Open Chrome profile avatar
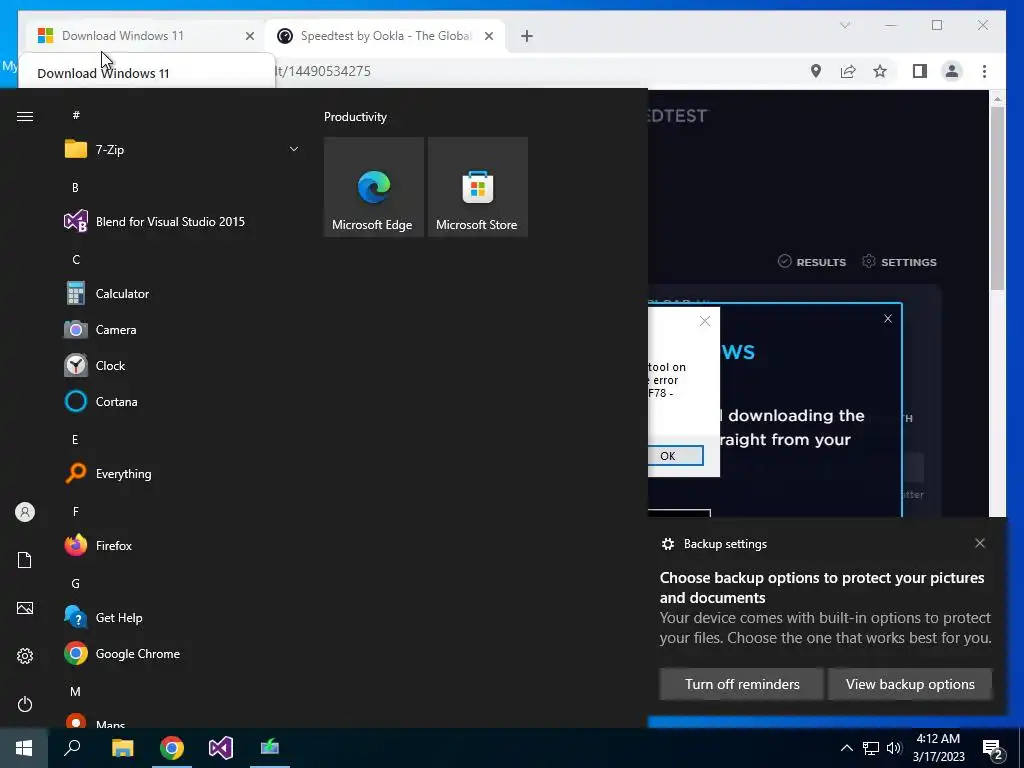 [x=952, y=71]
